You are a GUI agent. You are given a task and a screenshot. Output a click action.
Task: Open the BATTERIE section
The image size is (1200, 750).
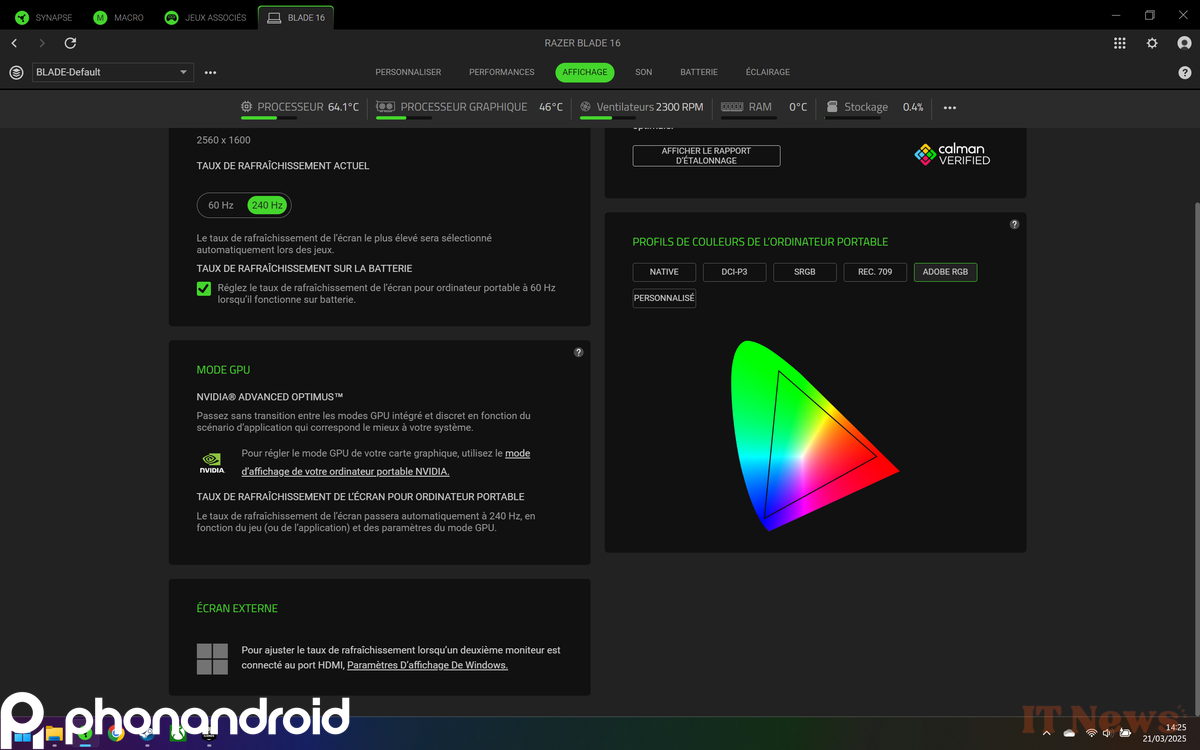pos(699,72)
